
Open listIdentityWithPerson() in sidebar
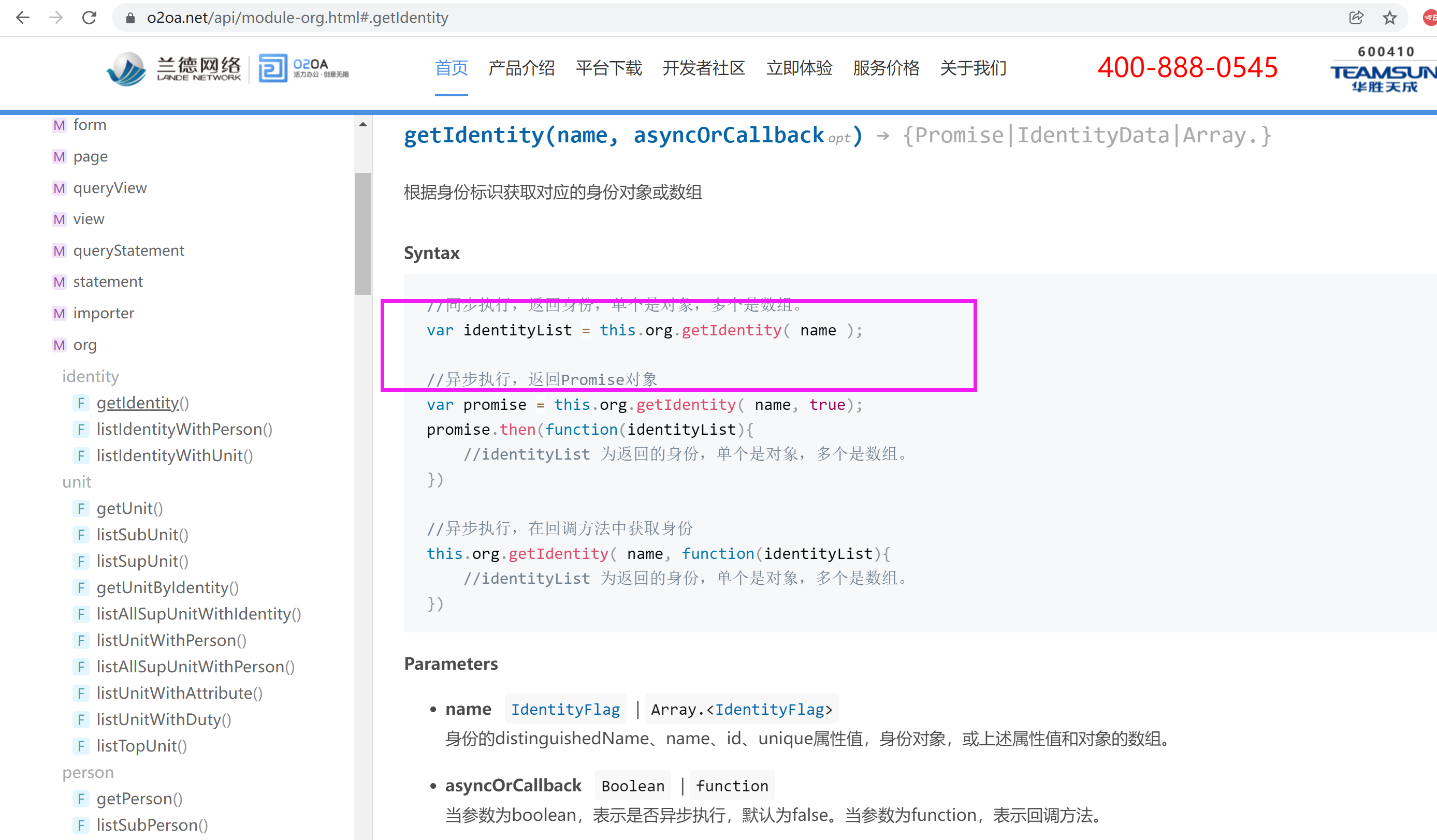tap(184, 429)
